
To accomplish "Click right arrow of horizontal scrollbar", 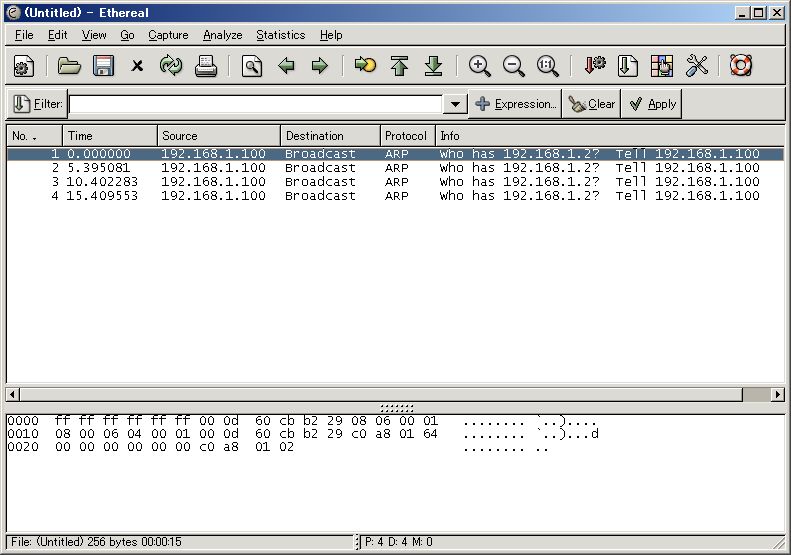I will point(777,394).
